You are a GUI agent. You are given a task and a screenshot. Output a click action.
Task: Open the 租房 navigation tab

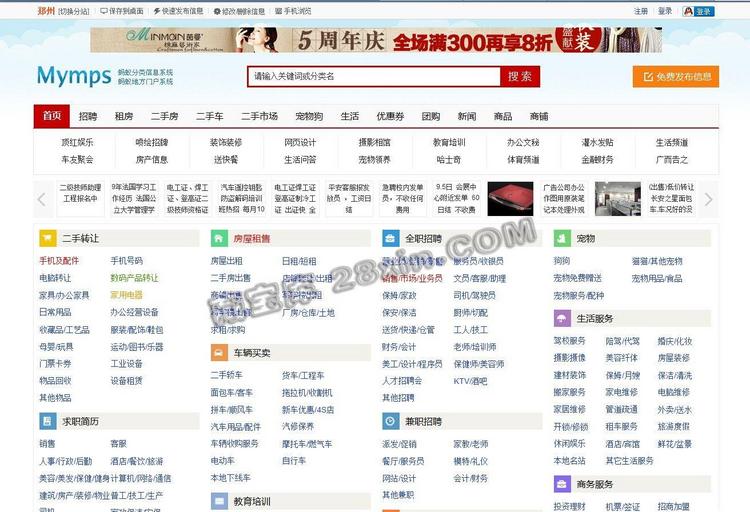124,116
